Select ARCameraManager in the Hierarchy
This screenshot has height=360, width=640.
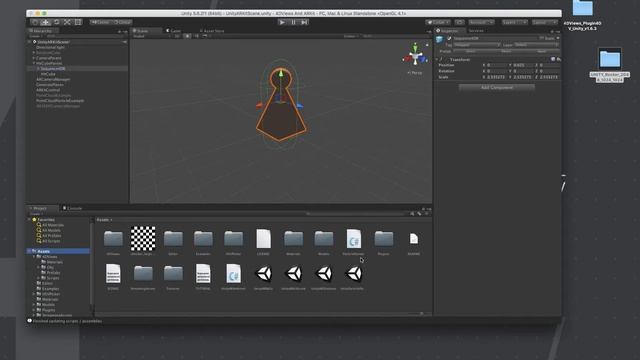(x=53, y=79)
